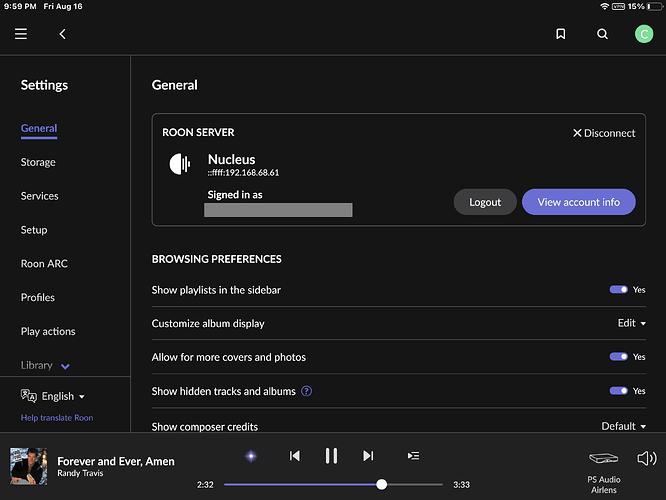666x500 pixels.
Task: Click the Nucleus server logo icon
Action: [x=180, y=164]
